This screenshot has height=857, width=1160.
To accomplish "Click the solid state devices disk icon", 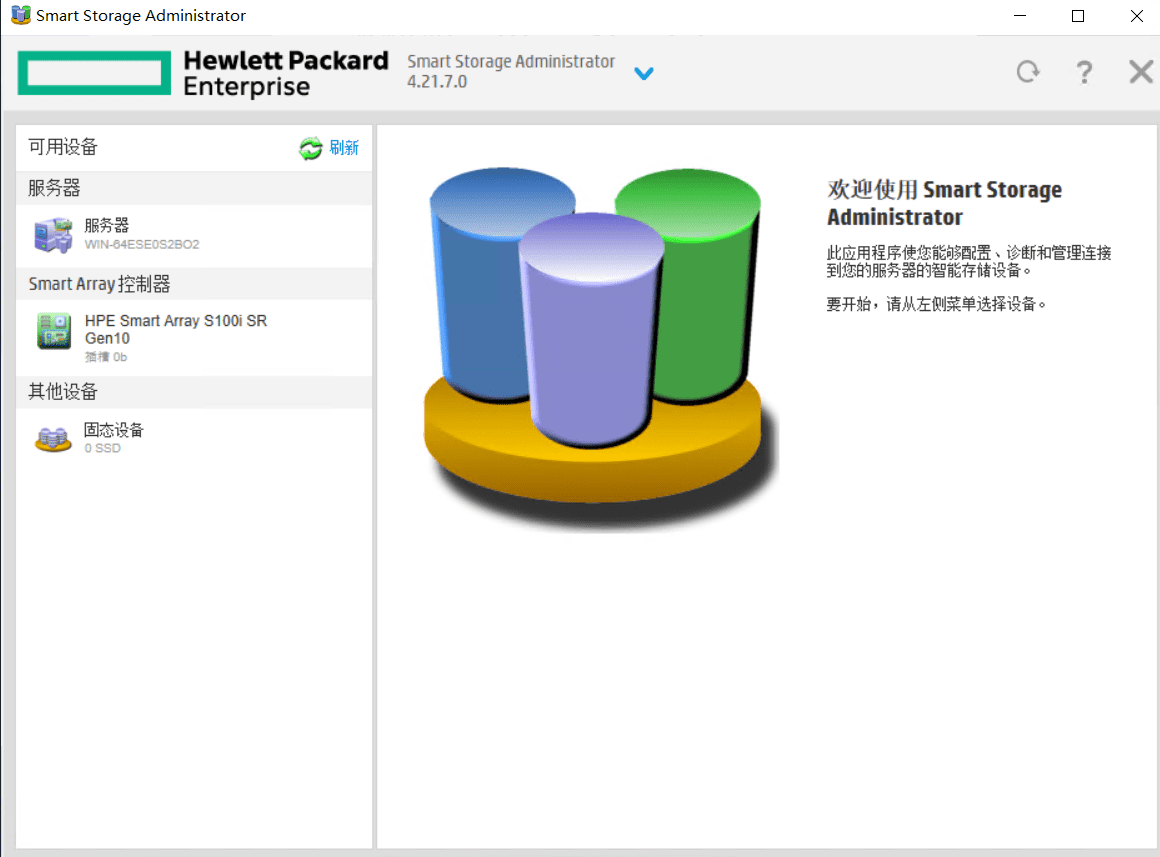I will point(53,438).
